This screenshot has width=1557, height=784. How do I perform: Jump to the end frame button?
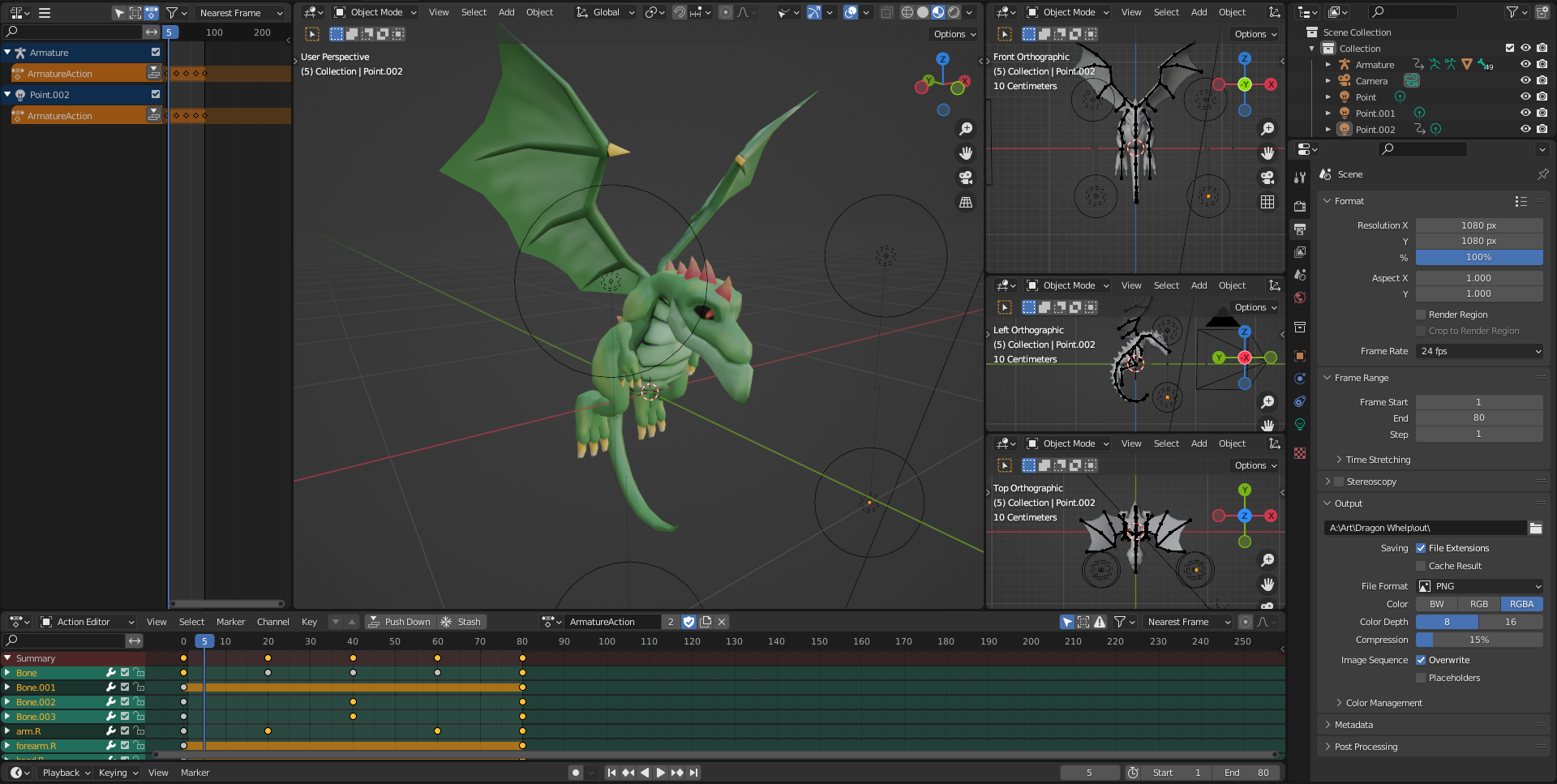694,773
